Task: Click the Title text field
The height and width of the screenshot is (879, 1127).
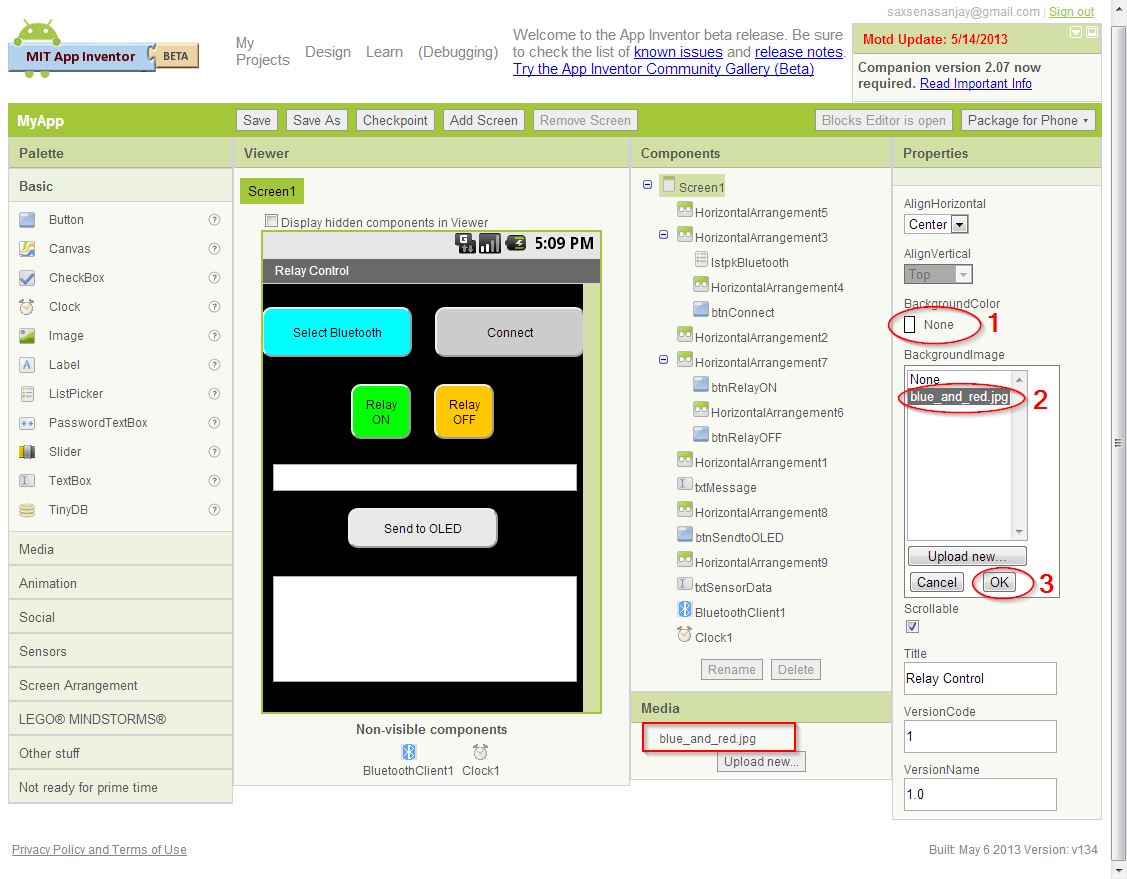Action: coord(980,678)
